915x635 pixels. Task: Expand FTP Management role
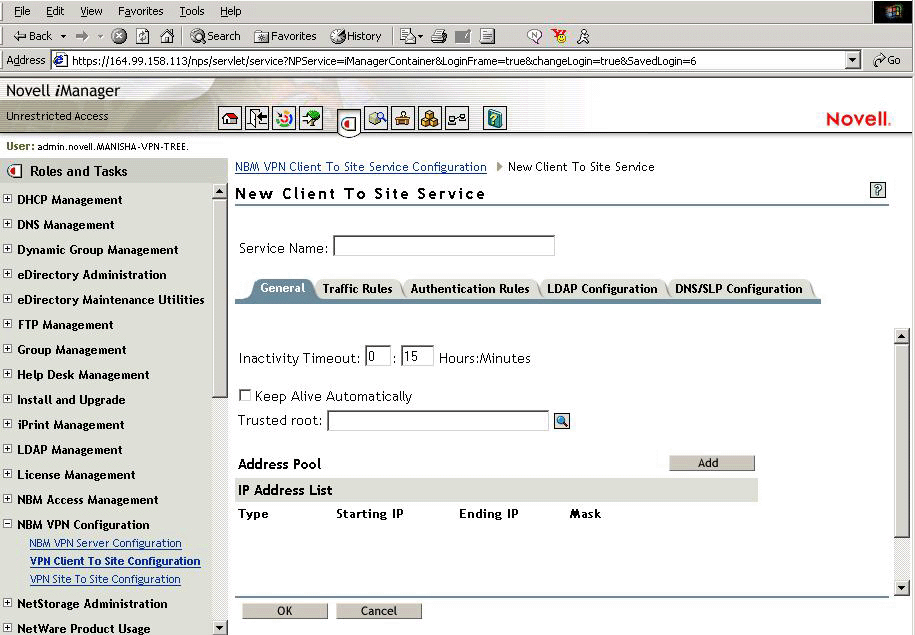click(8, 324)
